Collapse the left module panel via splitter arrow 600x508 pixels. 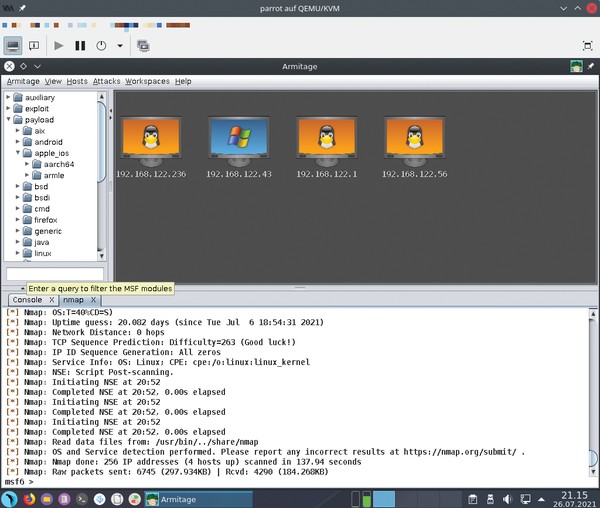pos(111,111)
